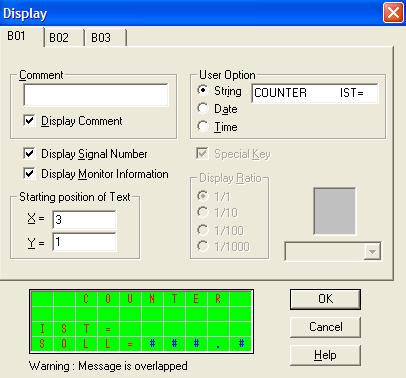Click the X starting position field
The height and width of the screenshot is (378, 406).
[x=84, y=220]
